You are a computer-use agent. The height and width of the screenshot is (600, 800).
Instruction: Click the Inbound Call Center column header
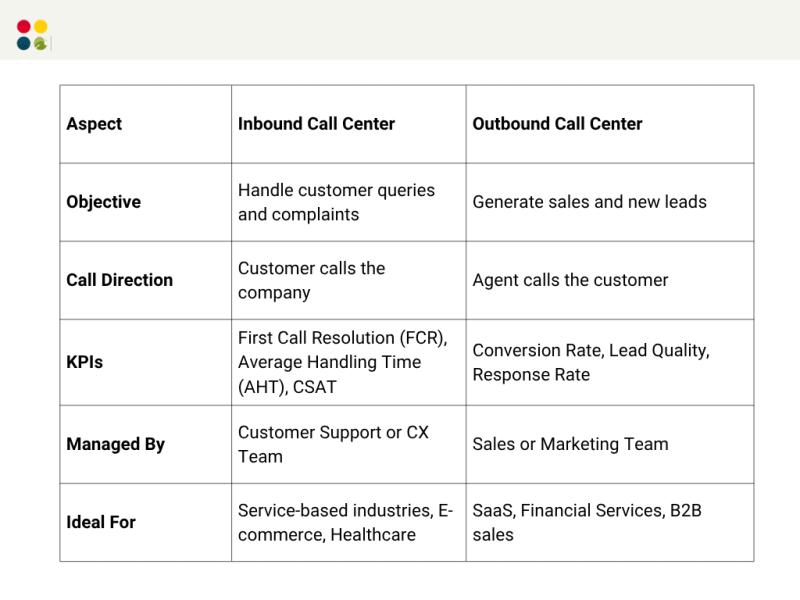point(316,124)
